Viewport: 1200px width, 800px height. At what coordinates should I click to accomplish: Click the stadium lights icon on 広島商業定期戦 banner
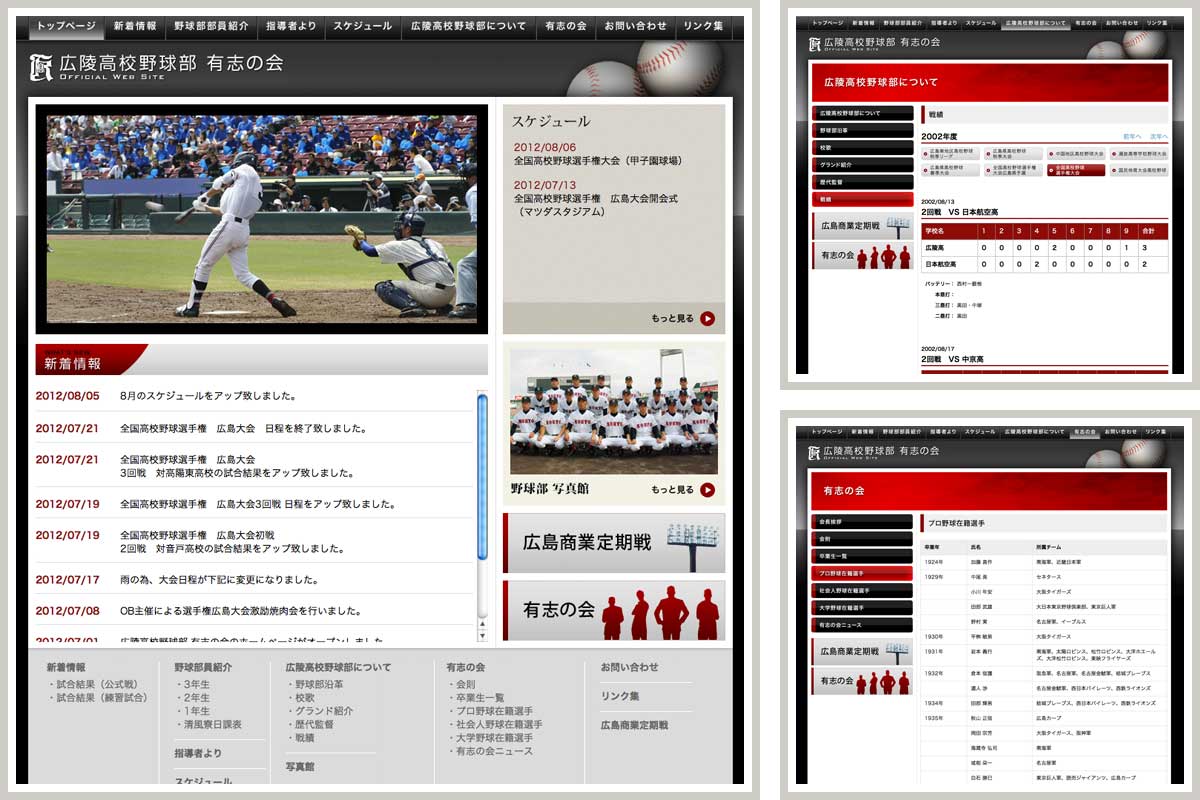(x=691, y=542)
